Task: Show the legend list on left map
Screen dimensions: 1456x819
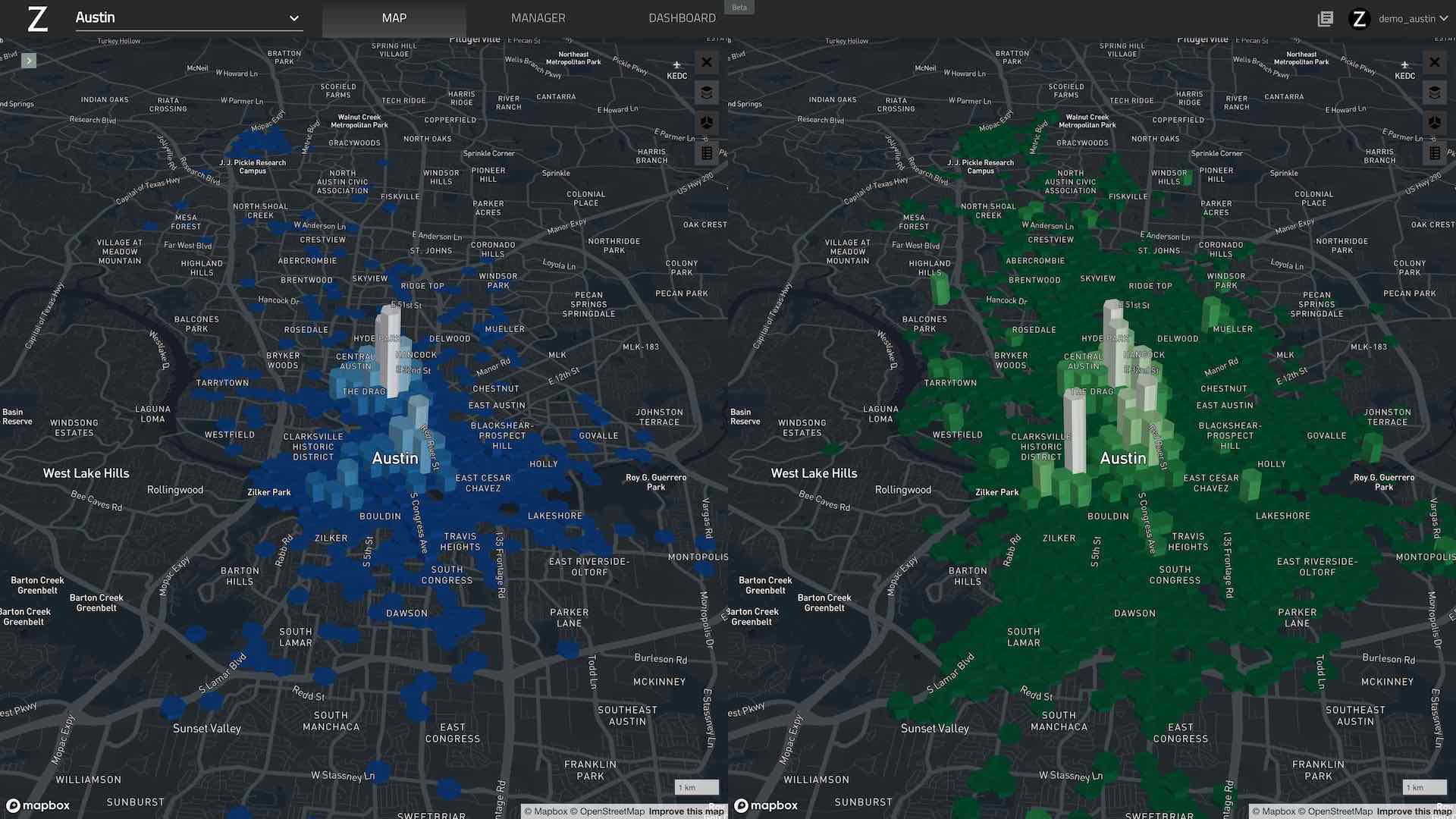Action: pyautogui.click(x=706, y=153)
